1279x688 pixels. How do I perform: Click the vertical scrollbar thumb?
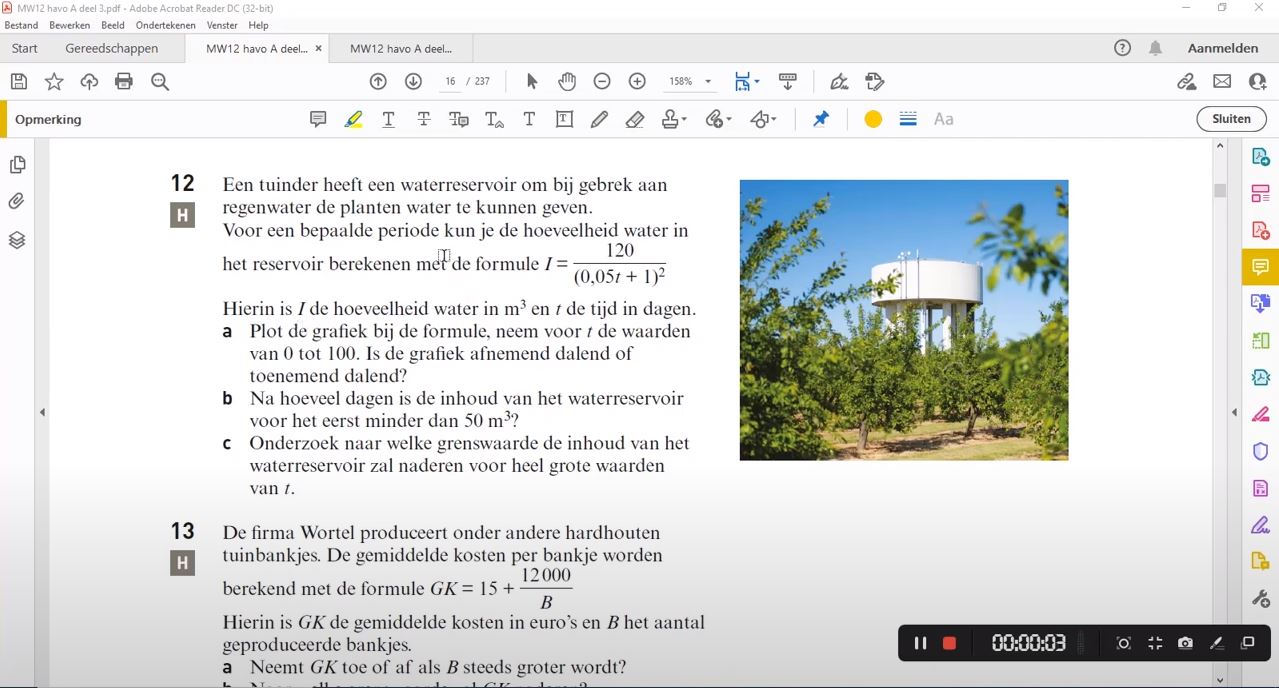[x=1220, y=191]
